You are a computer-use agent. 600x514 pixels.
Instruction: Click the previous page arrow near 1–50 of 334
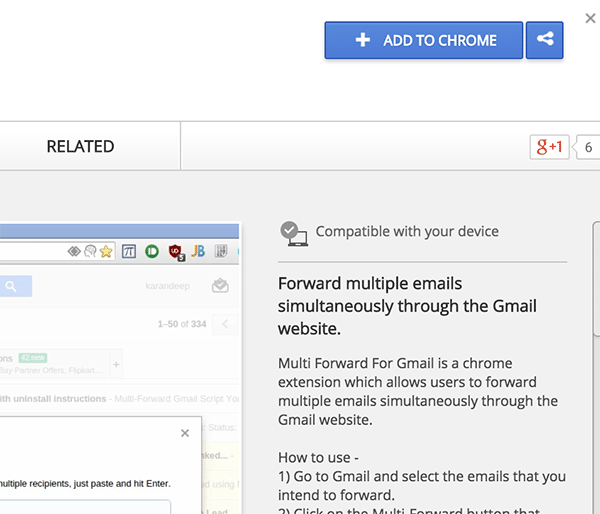[226, 324]
